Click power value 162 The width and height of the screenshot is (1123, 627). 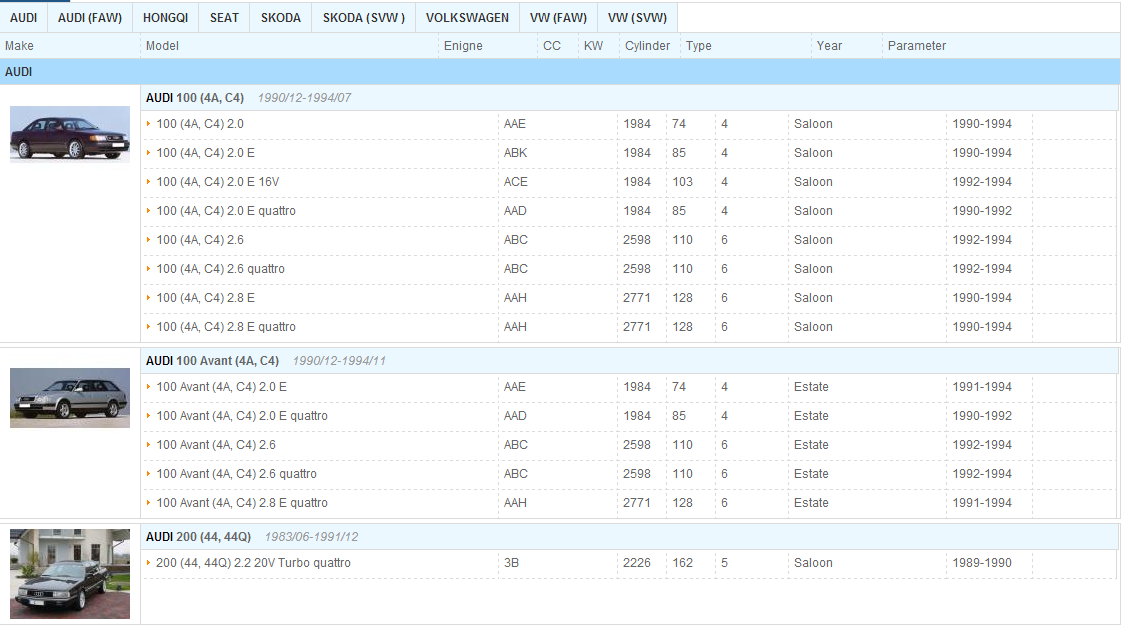click(x=683, y=563)
